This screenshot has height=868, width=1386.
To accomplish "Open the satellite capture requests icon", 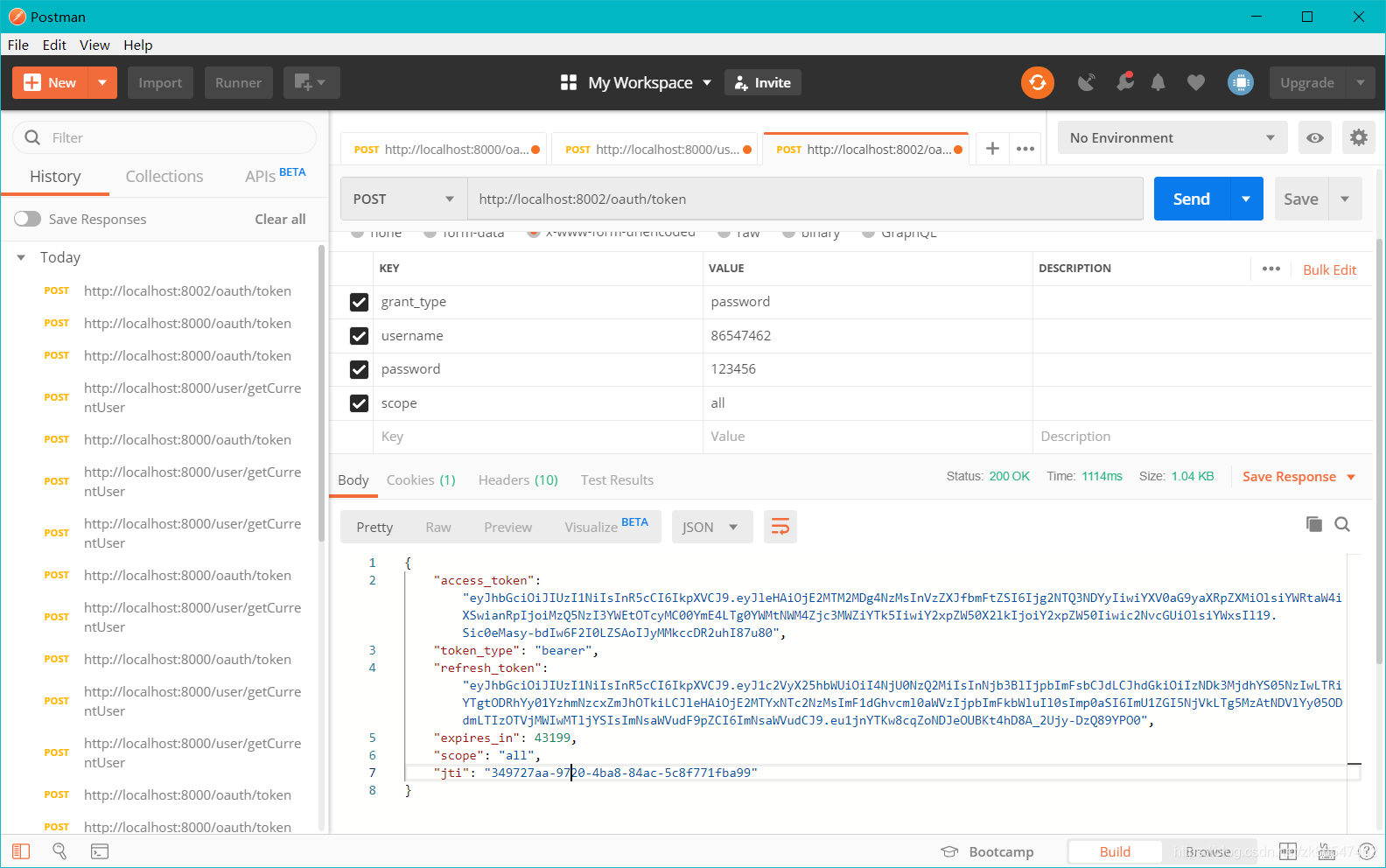I will click(1087, 82).
